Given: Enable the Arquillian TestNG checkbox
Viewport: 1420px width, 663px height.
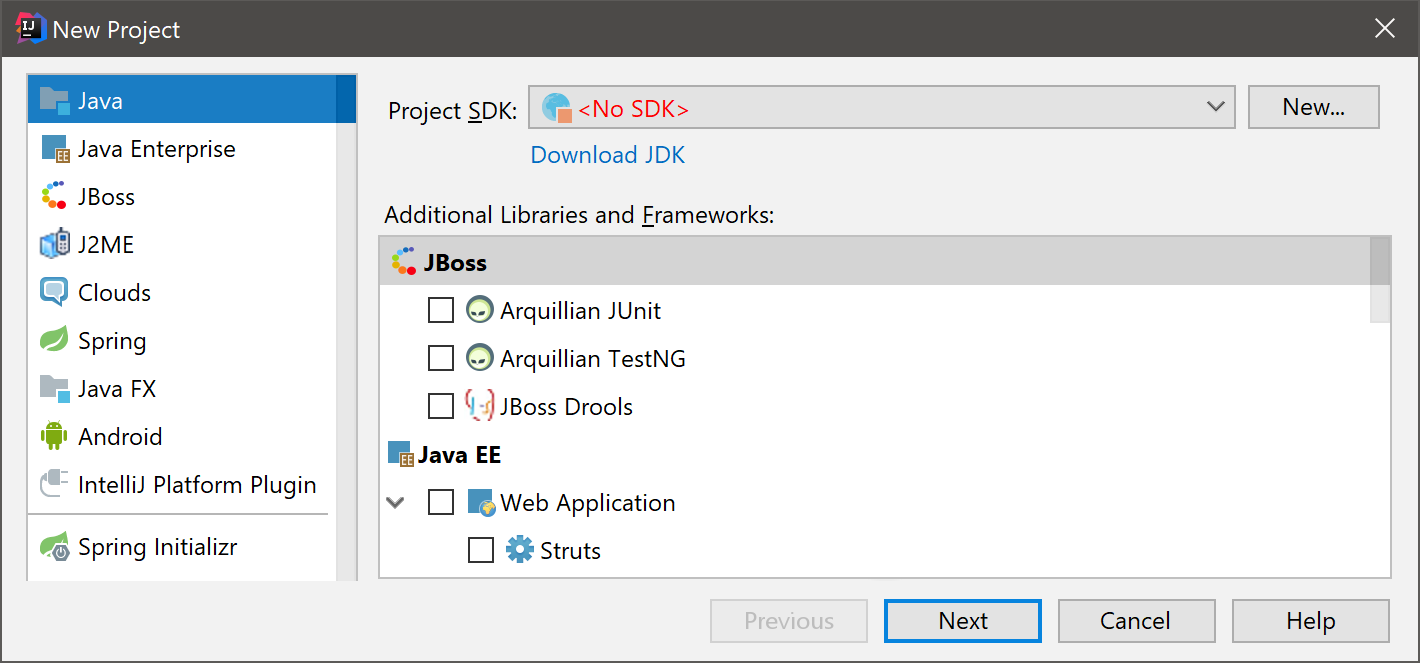Looking at the screenshot, I should click(x=441, y=359).
